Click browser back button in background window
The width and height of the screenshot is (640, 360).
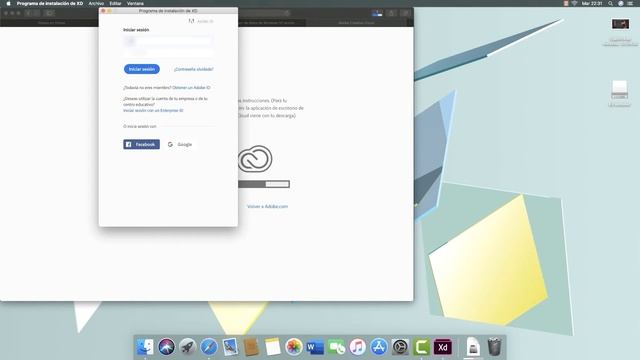pyautogui.click(x=28, y=13)
